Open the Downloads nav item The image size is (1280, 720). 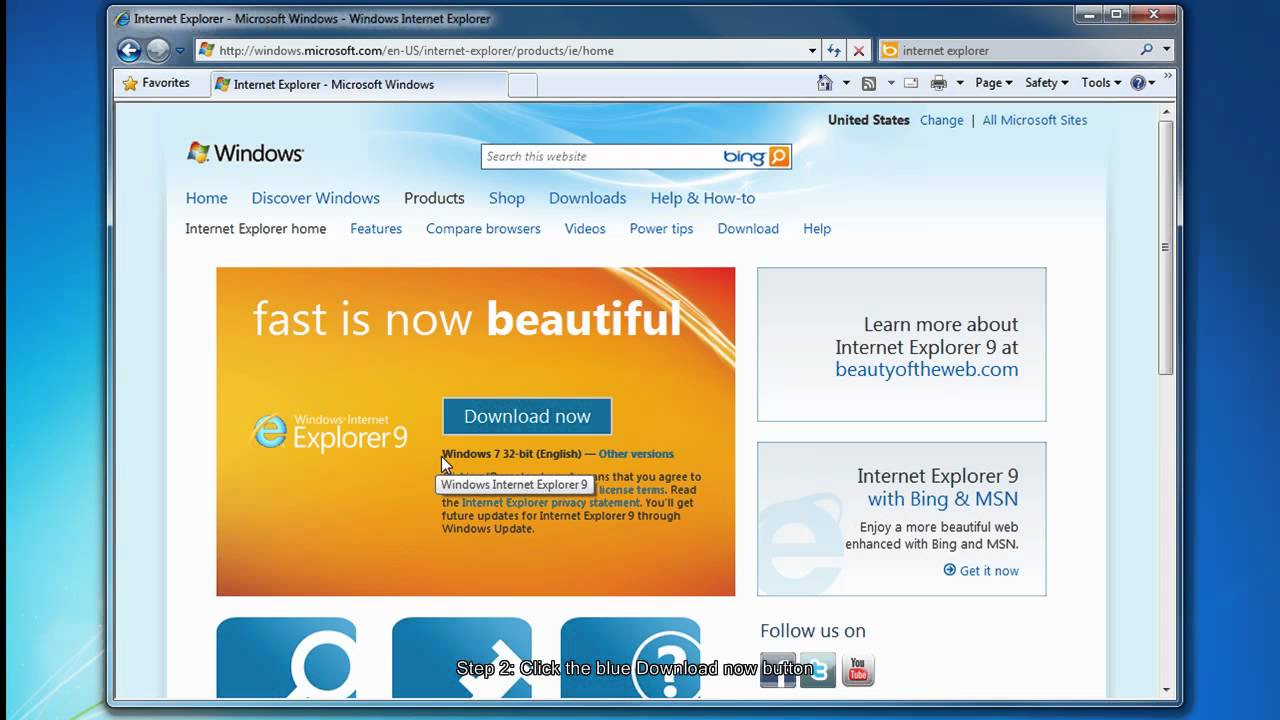(587, 198)
